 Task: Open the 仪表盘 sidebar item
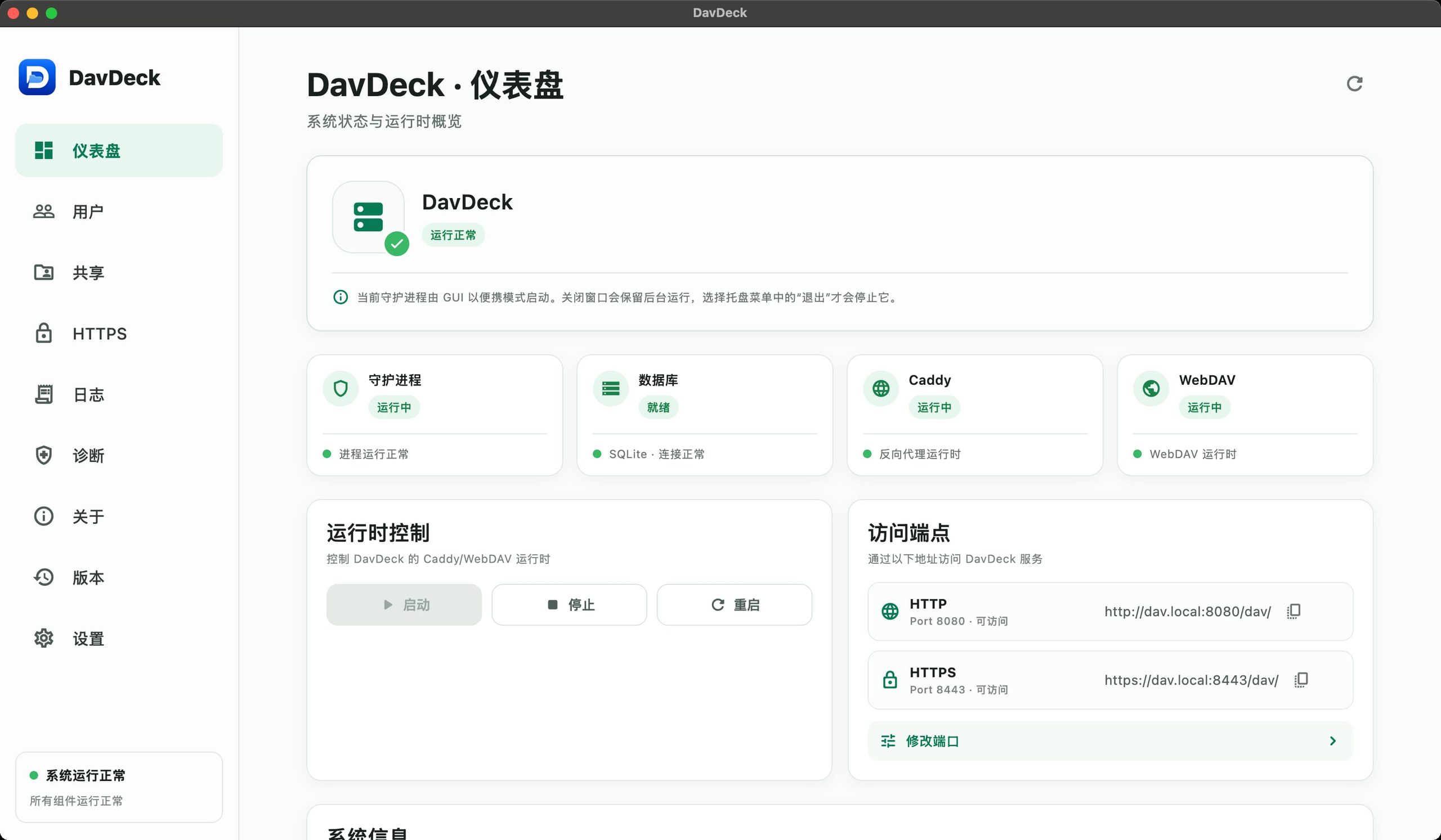(x=119, y=150)
